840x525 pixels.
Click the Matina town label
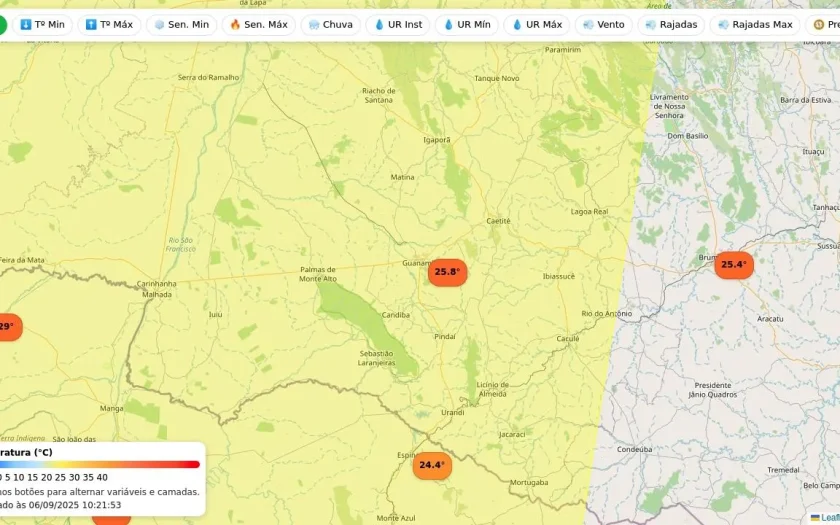click(402, 177)
